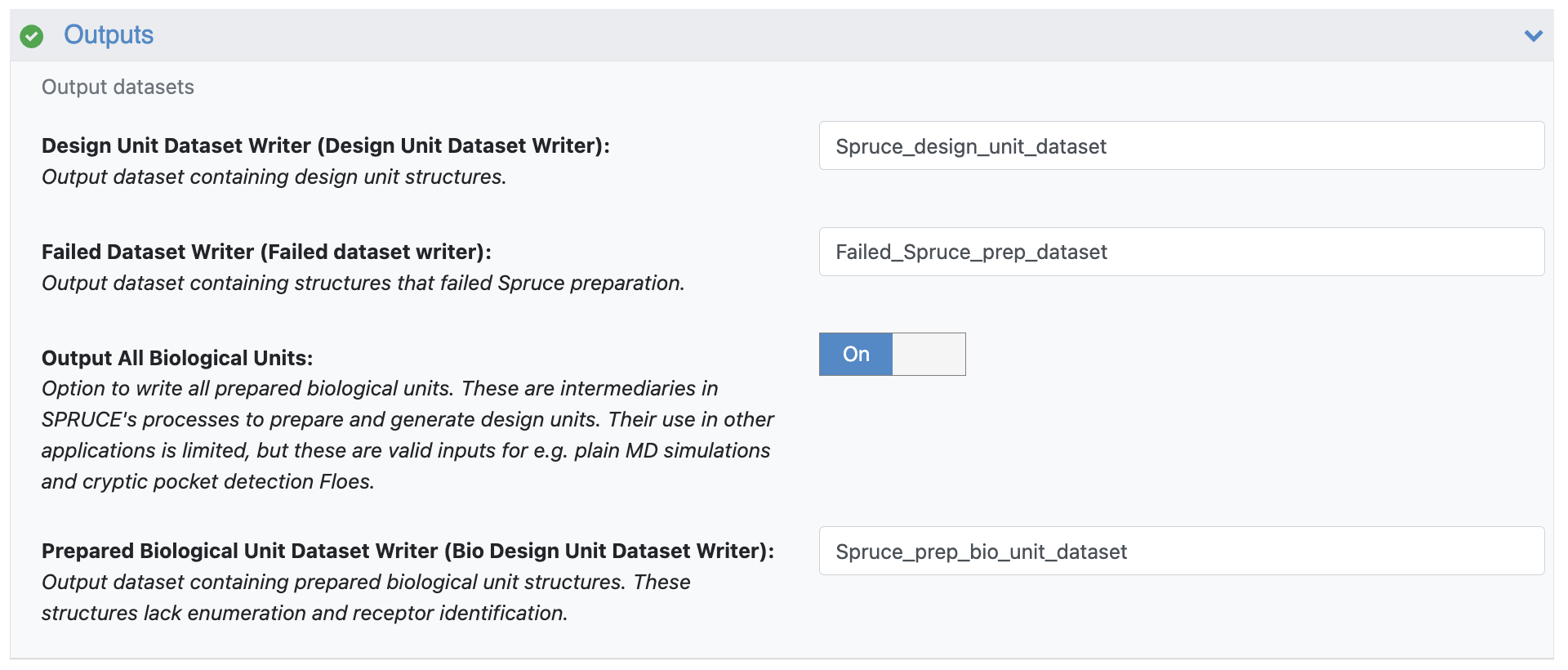Click the Failed Dataset Writer label
The width and height of the screenshot is (1568, 670).
coord(266,252)
